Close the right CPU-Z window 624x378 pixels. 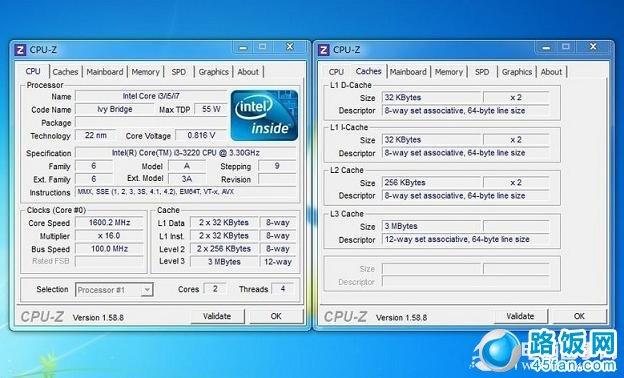pos(593,47)
